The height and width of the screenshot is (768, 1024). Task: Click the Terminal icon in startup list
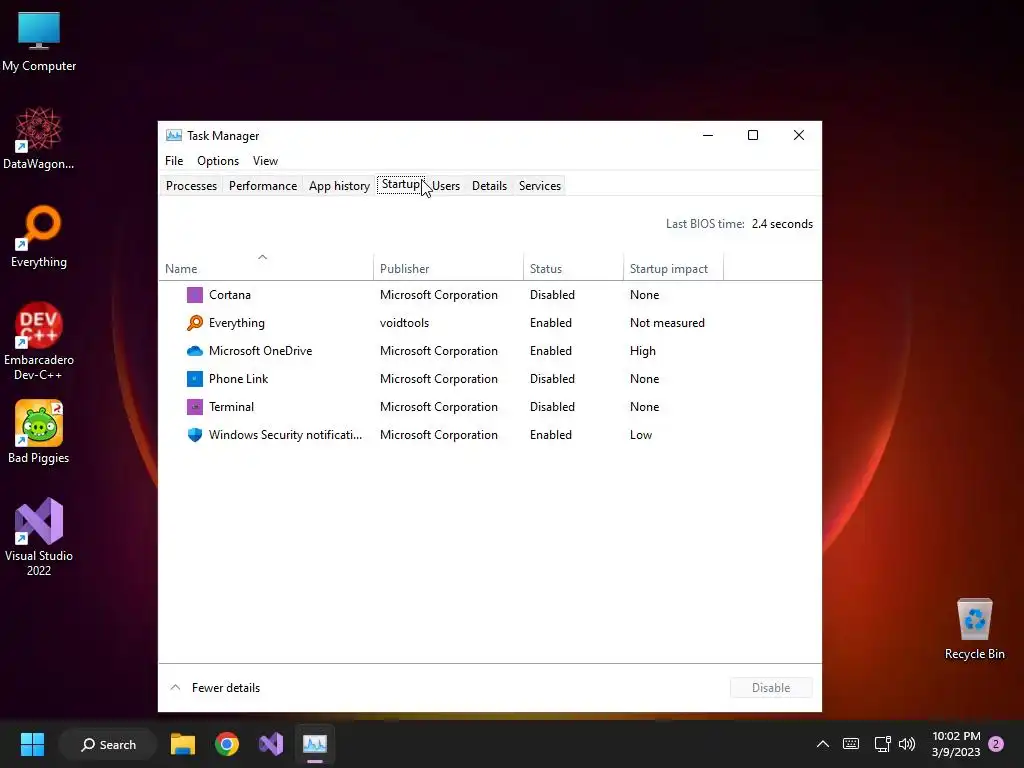click(195, 407)
